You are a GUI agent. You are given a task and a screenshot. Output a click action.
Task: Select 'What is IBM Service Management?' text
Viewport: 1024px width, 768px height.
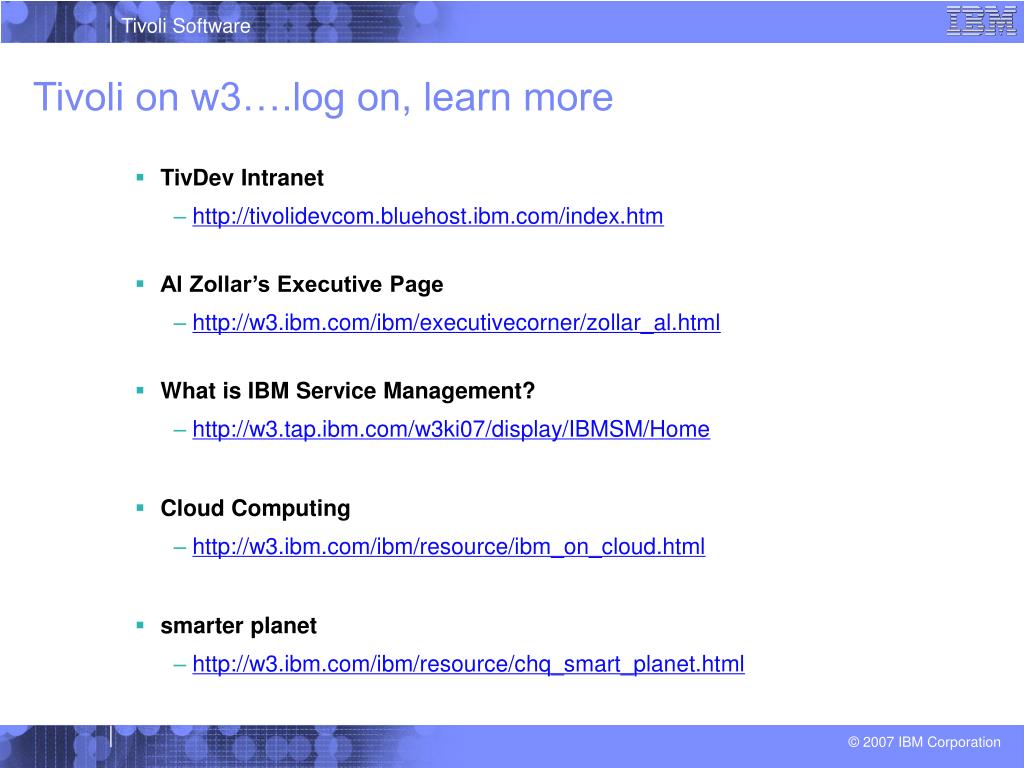[347, 391]
